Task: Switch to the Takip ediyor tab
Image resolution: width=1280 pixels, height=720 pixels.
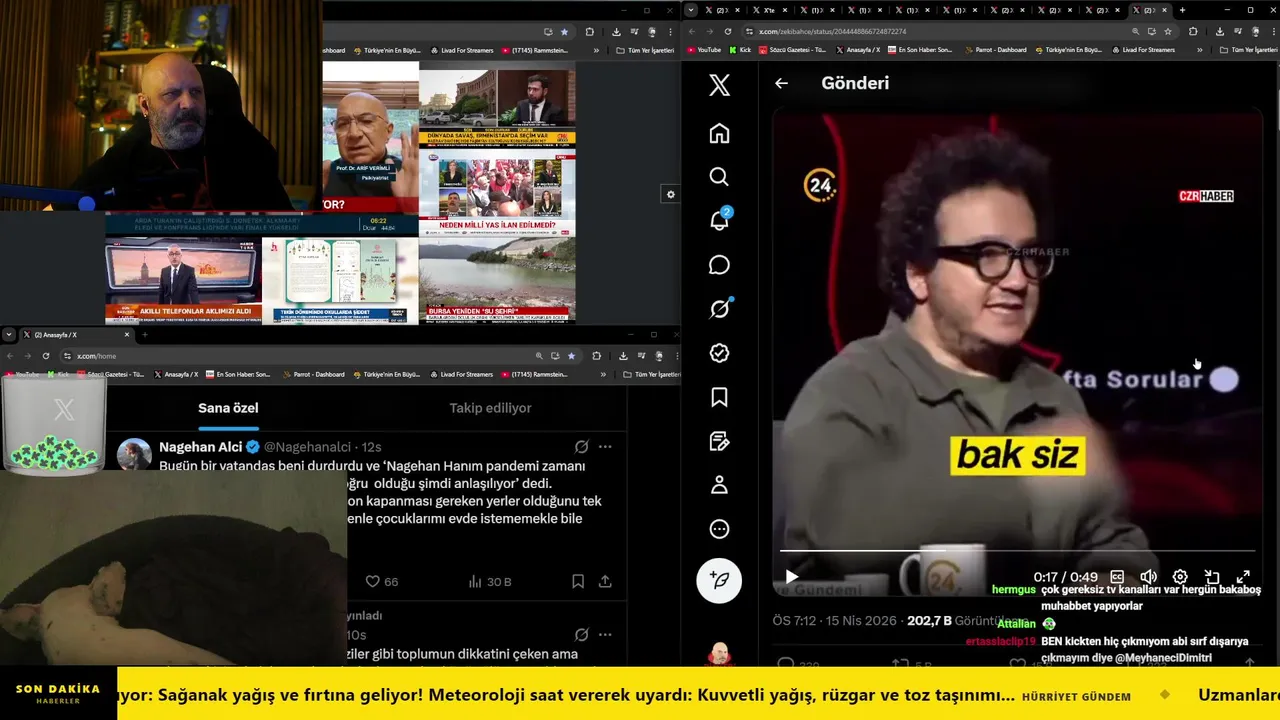Action: 490,408
